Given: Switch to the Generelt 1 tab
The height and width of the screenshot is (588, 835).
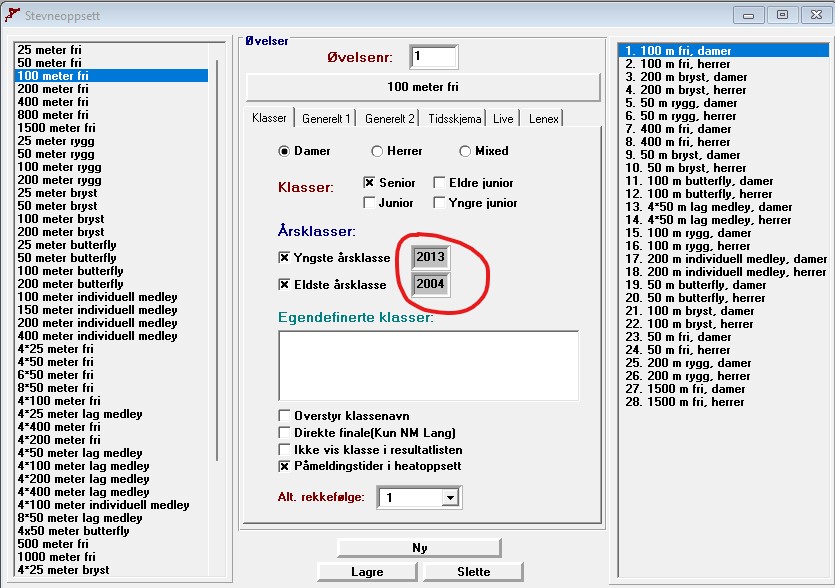Looking at the screenshot, I should pos(326,118).
